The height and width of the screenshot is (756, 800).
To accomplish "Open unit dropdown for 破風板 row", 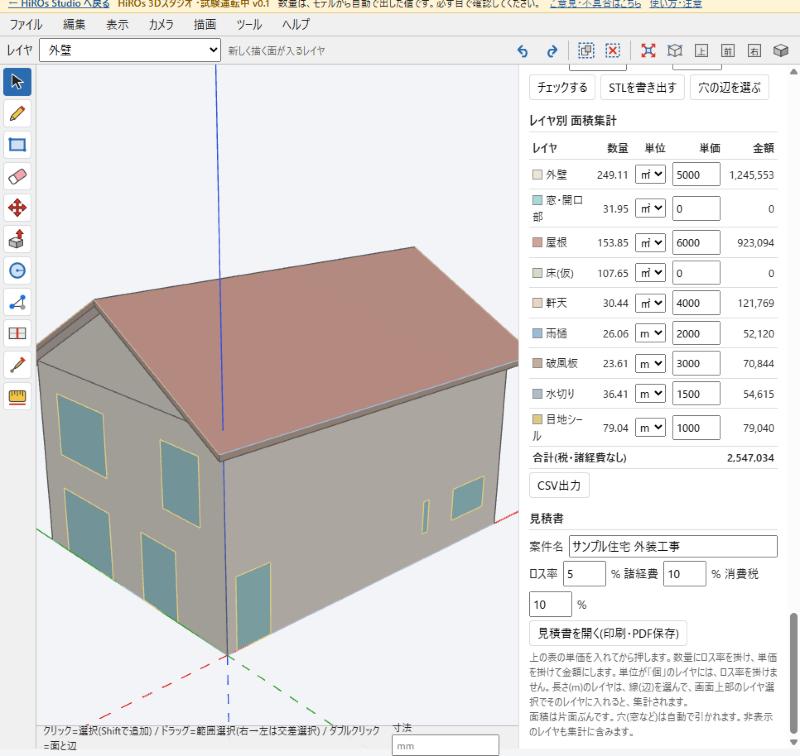I will (650, 363).
